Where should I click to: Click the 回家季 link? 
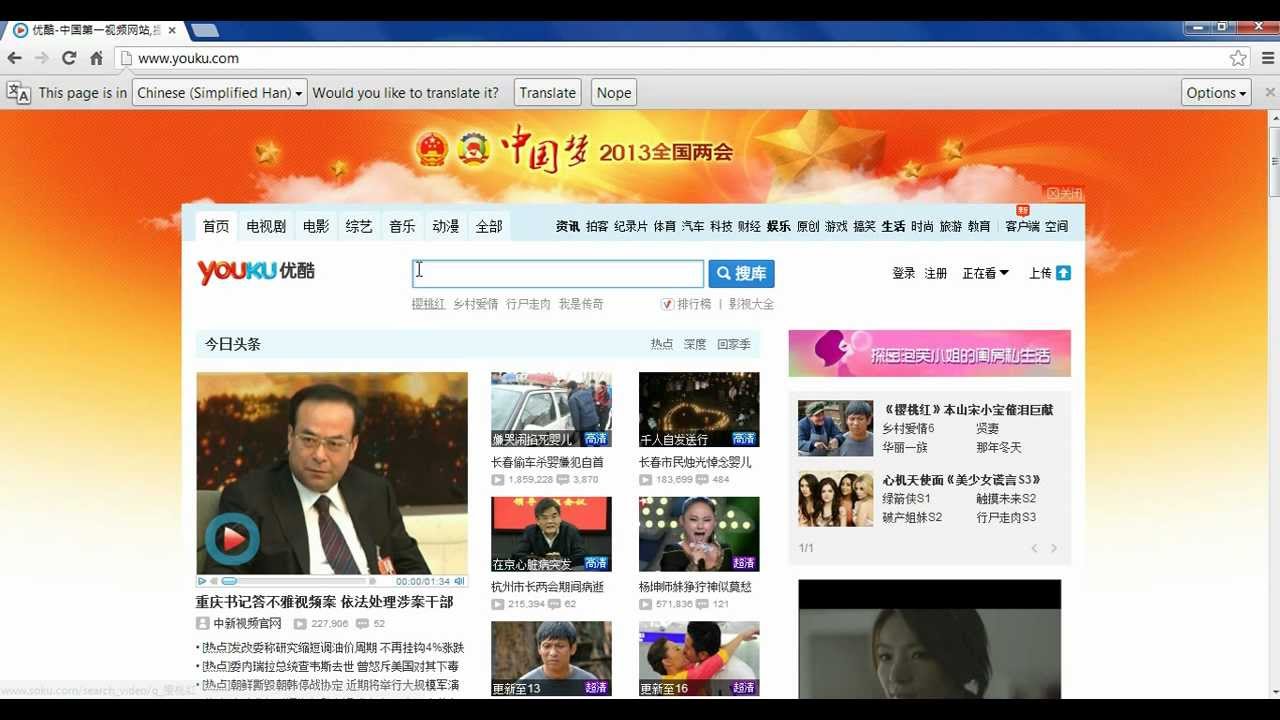[734, 344]
